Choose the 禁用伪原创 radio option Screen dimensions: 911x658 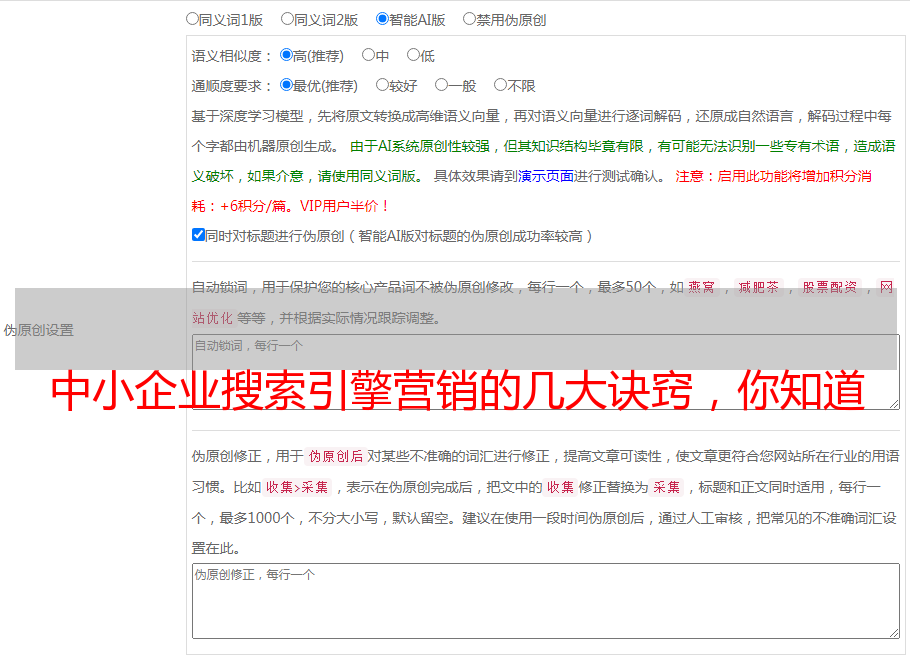click(x=469, y=19)
